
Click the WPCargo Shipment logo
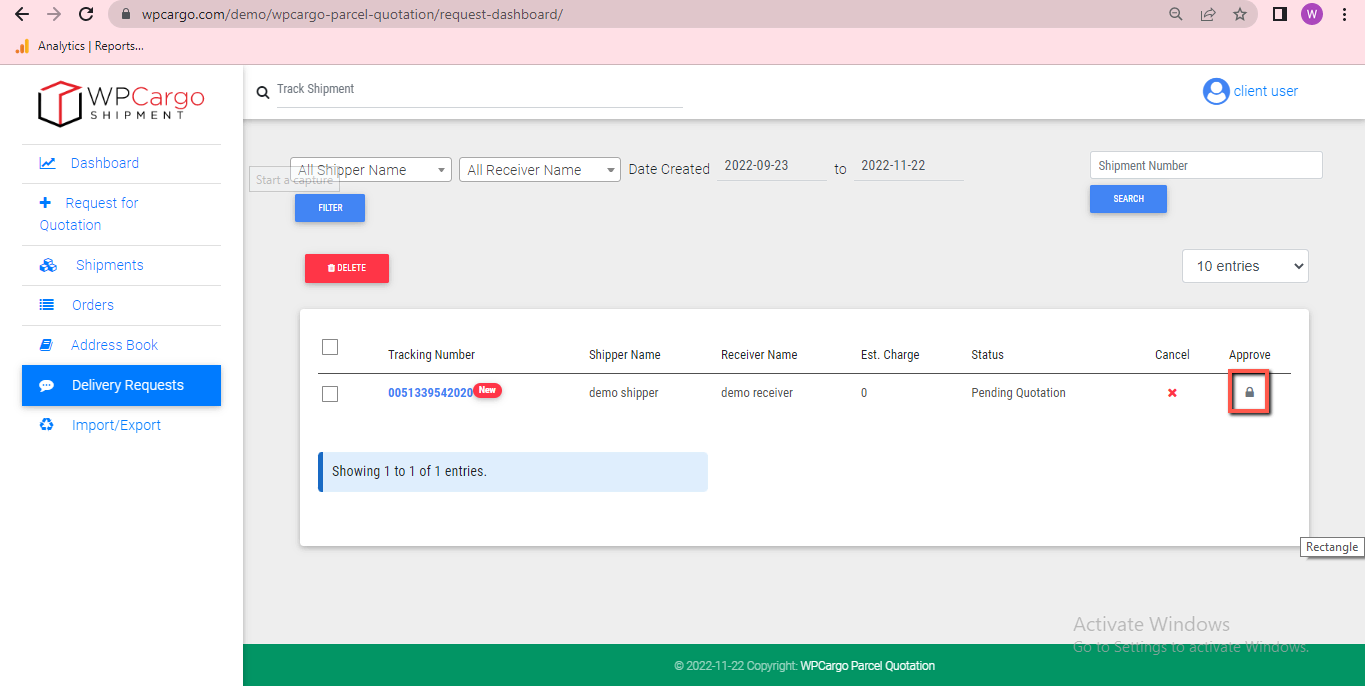(x=121, y=103)
